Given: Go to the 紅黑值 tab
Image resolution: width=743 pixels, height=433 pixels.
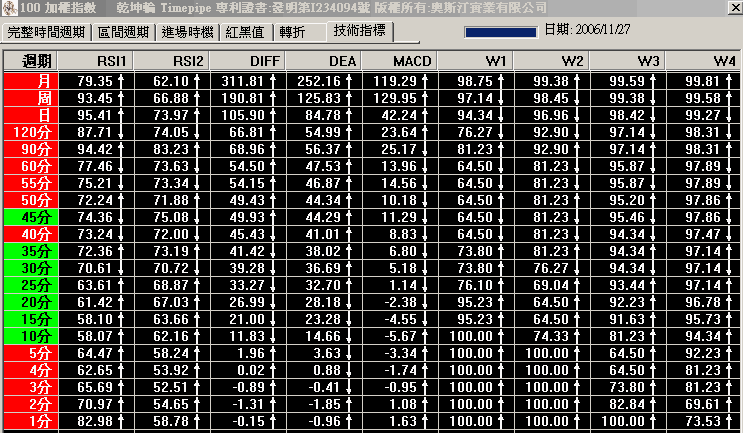Looking at the screenshot, I should pos(246,32).
